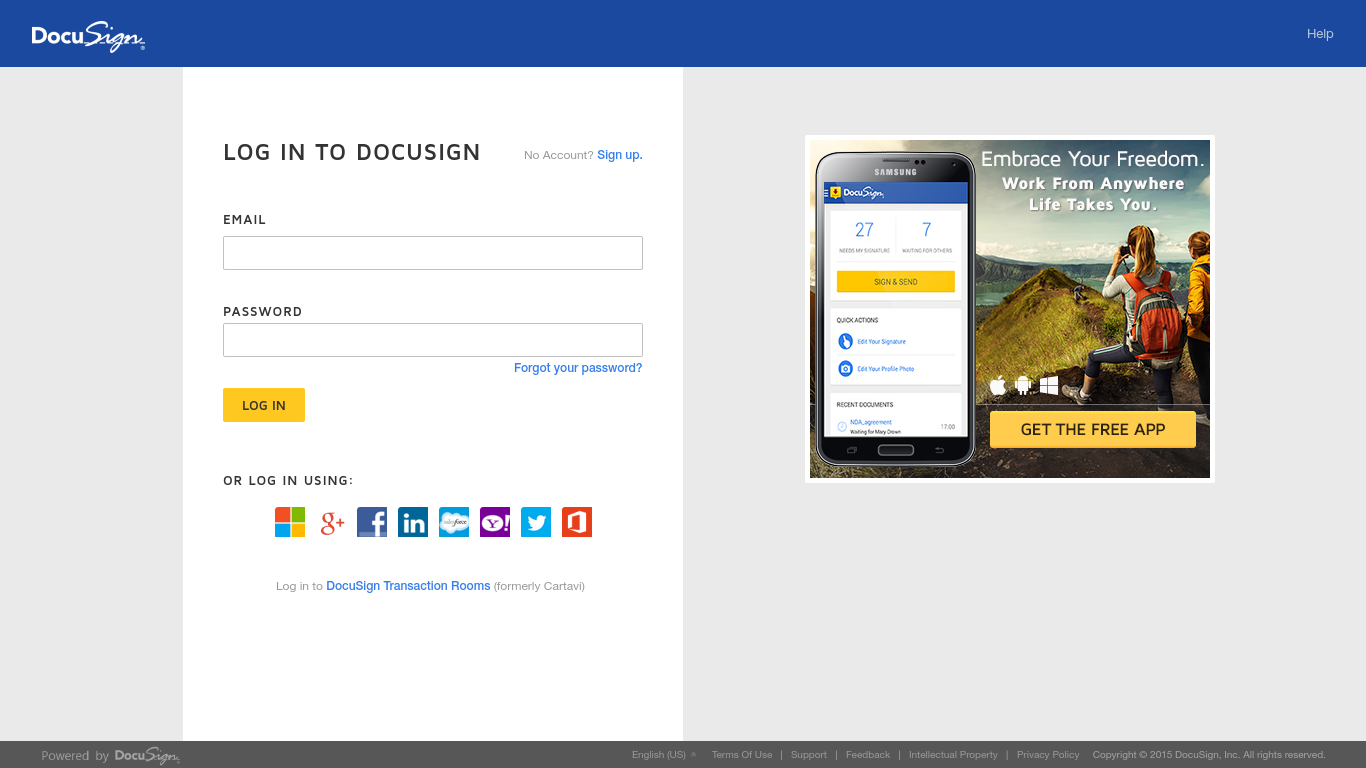This screenshot has width=1366, height=768.
Task: Log in with the Google+ icon
Action: 332,522
